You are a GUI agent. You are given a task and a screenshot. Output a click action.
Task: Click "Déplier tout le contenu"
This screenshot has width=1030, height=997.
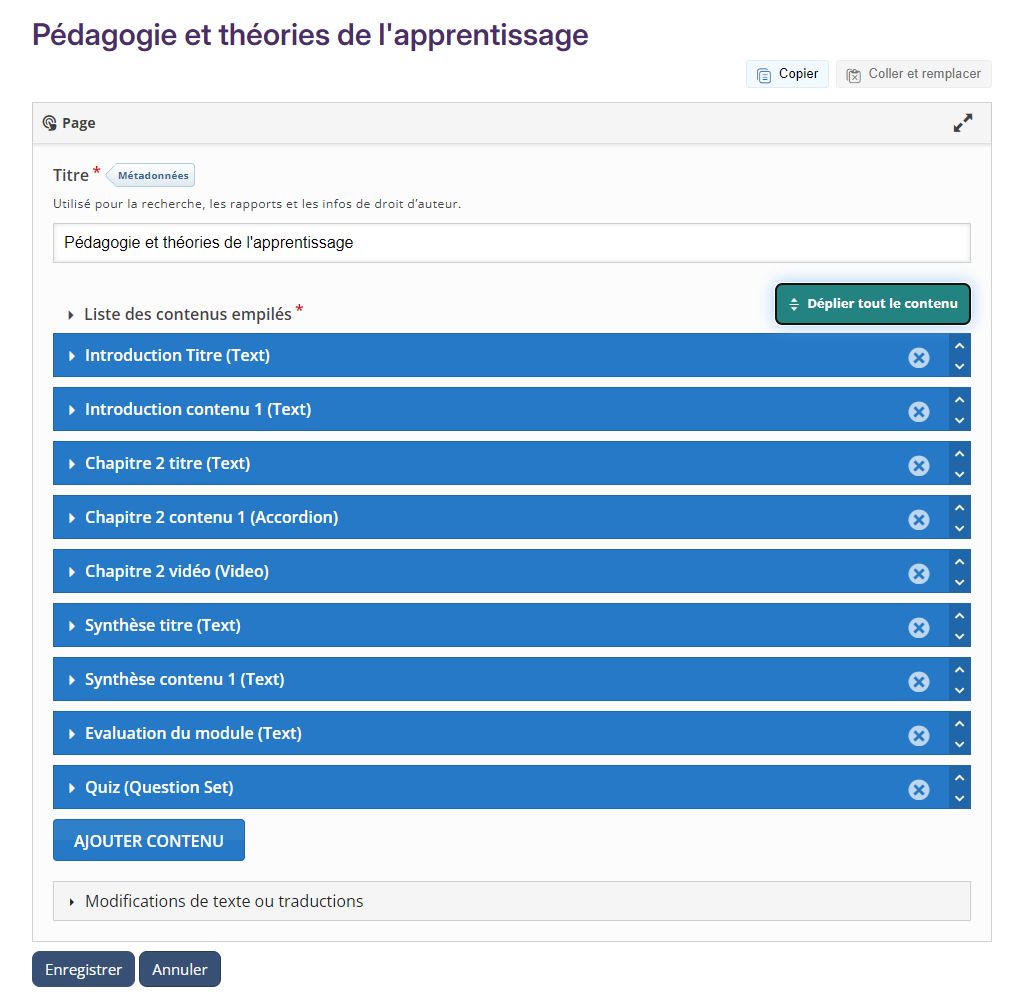(872, 303)
